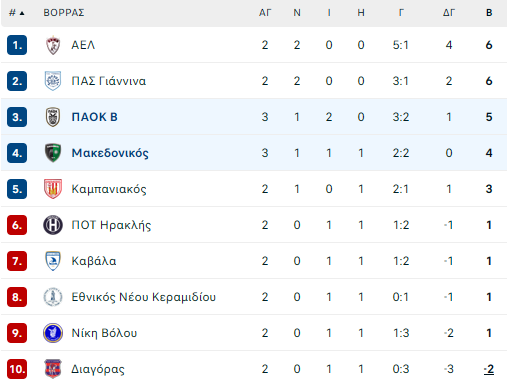Open the ΠΑΟΚ Β team crest
The image size is (507, 384).
53,117
